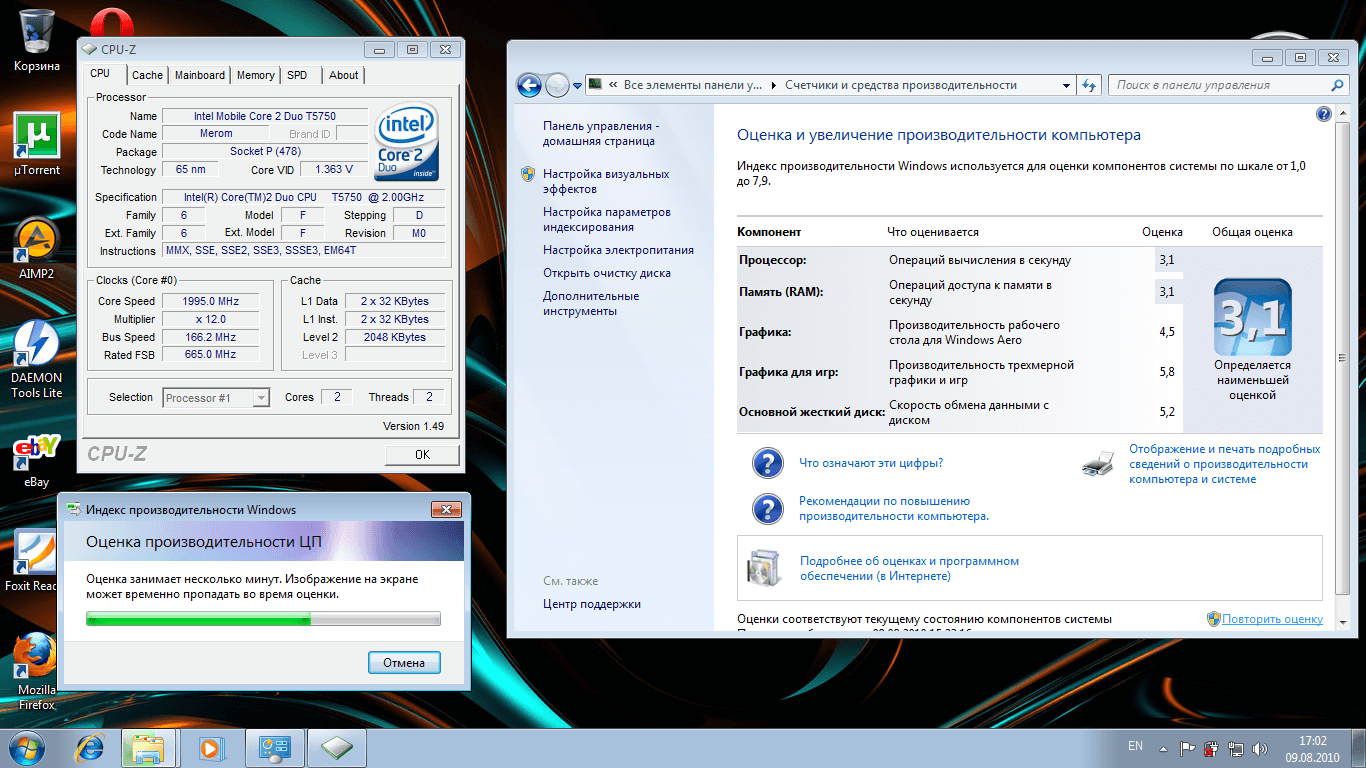Open DAEMON Tools Lite shortcut
1366x768 pixels.
pos(37,344)
